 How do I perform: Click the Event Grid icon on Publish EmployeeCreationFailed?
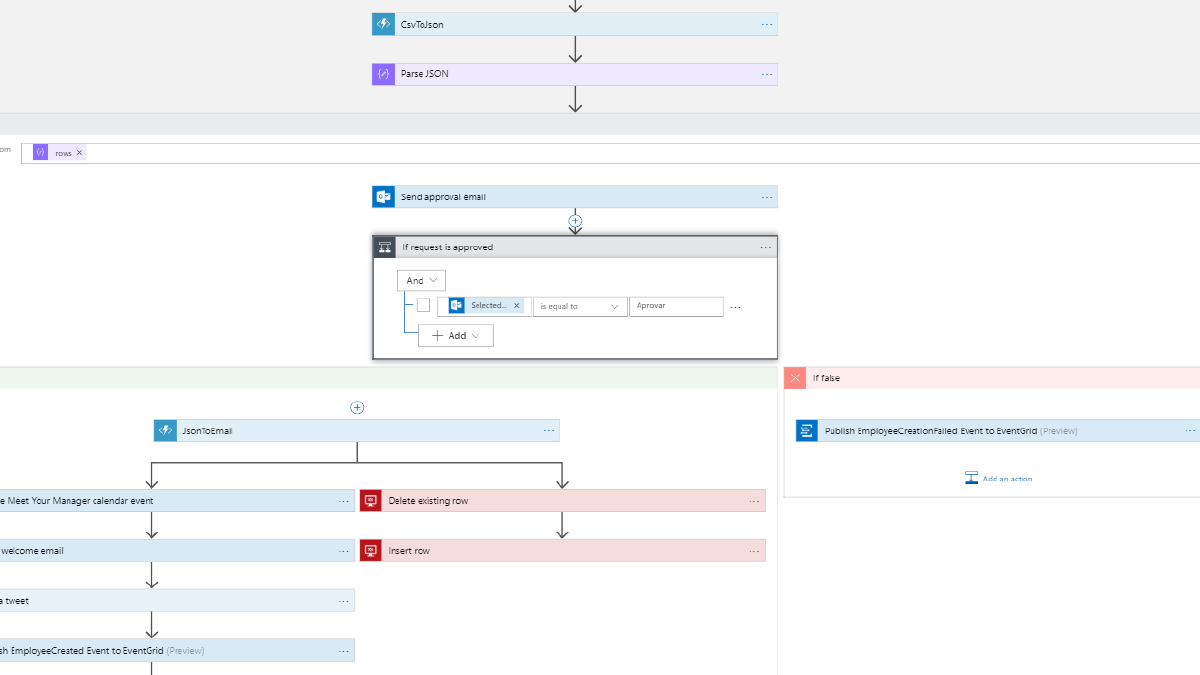807,431
